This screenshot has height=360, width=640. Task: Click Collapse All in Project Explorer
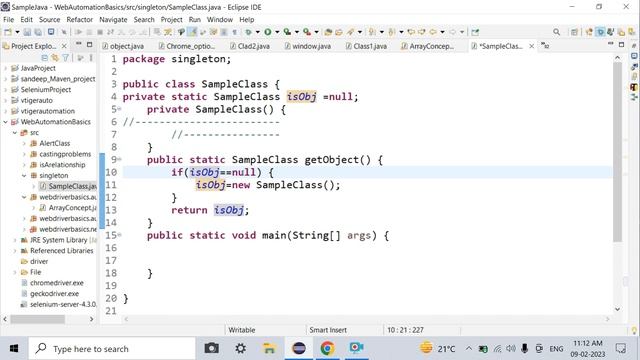[45, 58]
